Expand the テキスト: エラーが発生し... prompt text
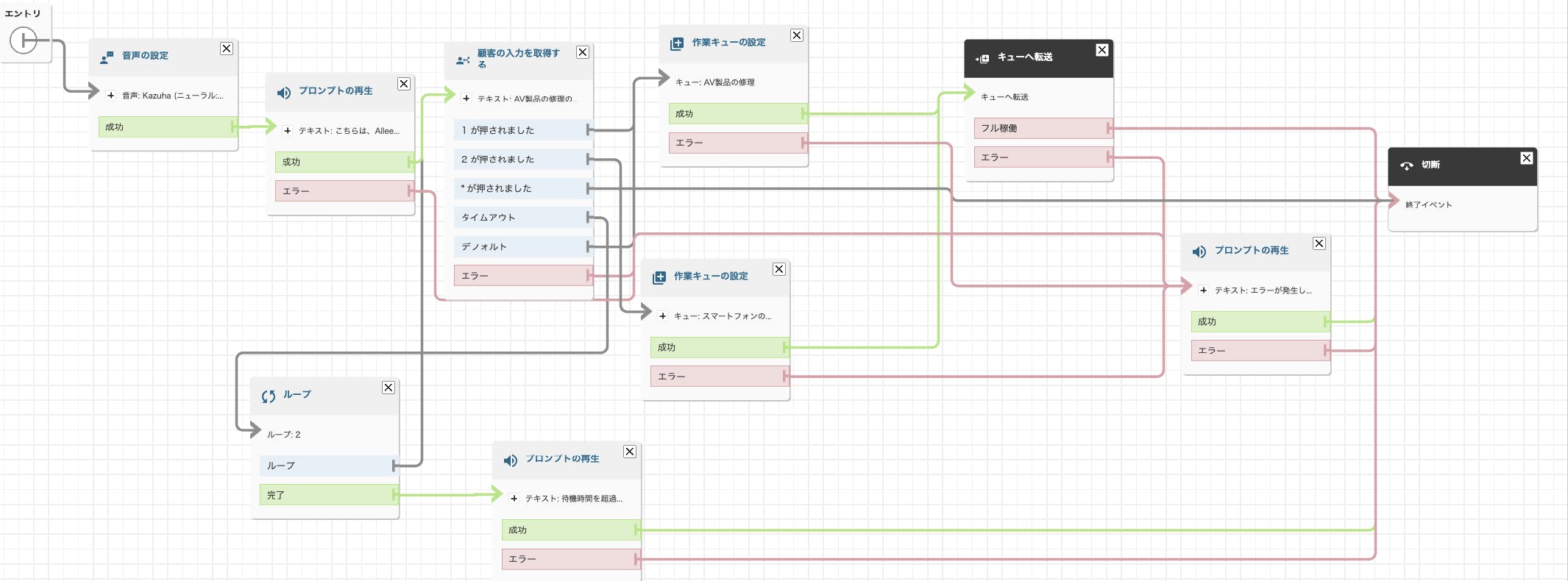Image resolution: width=1568 pixels, height=581 pixels. pyautogui.click(x=1203, y=290)
